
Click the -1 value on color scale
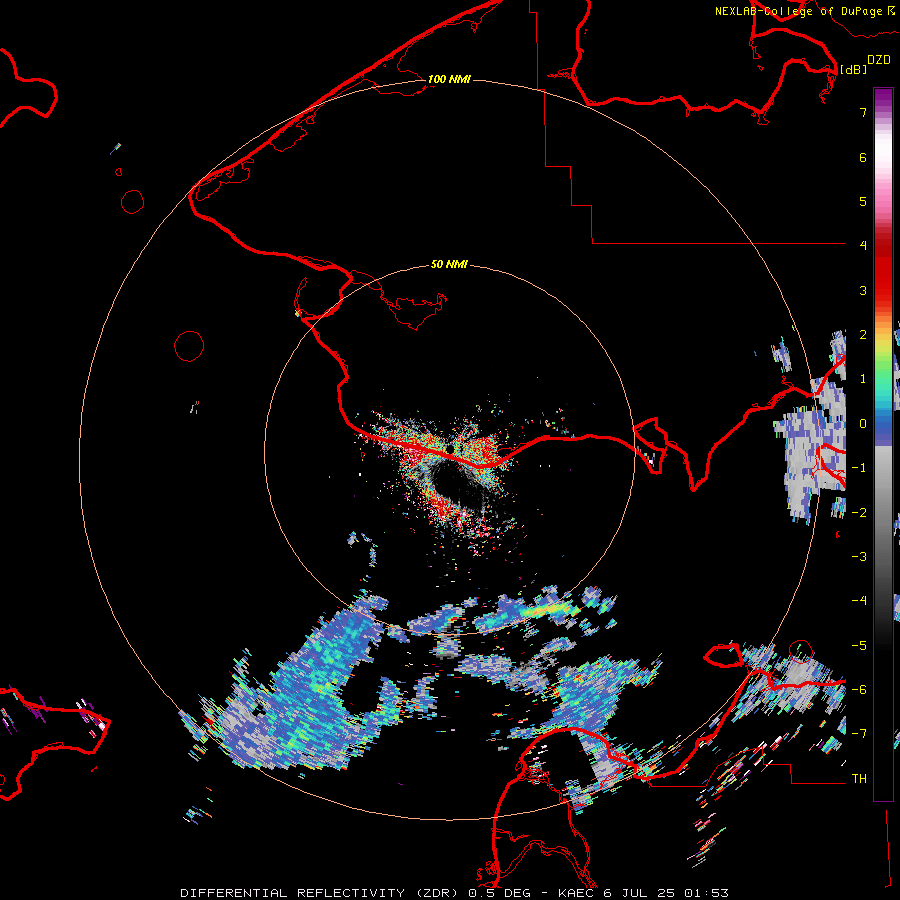click(x=859, y=468)
